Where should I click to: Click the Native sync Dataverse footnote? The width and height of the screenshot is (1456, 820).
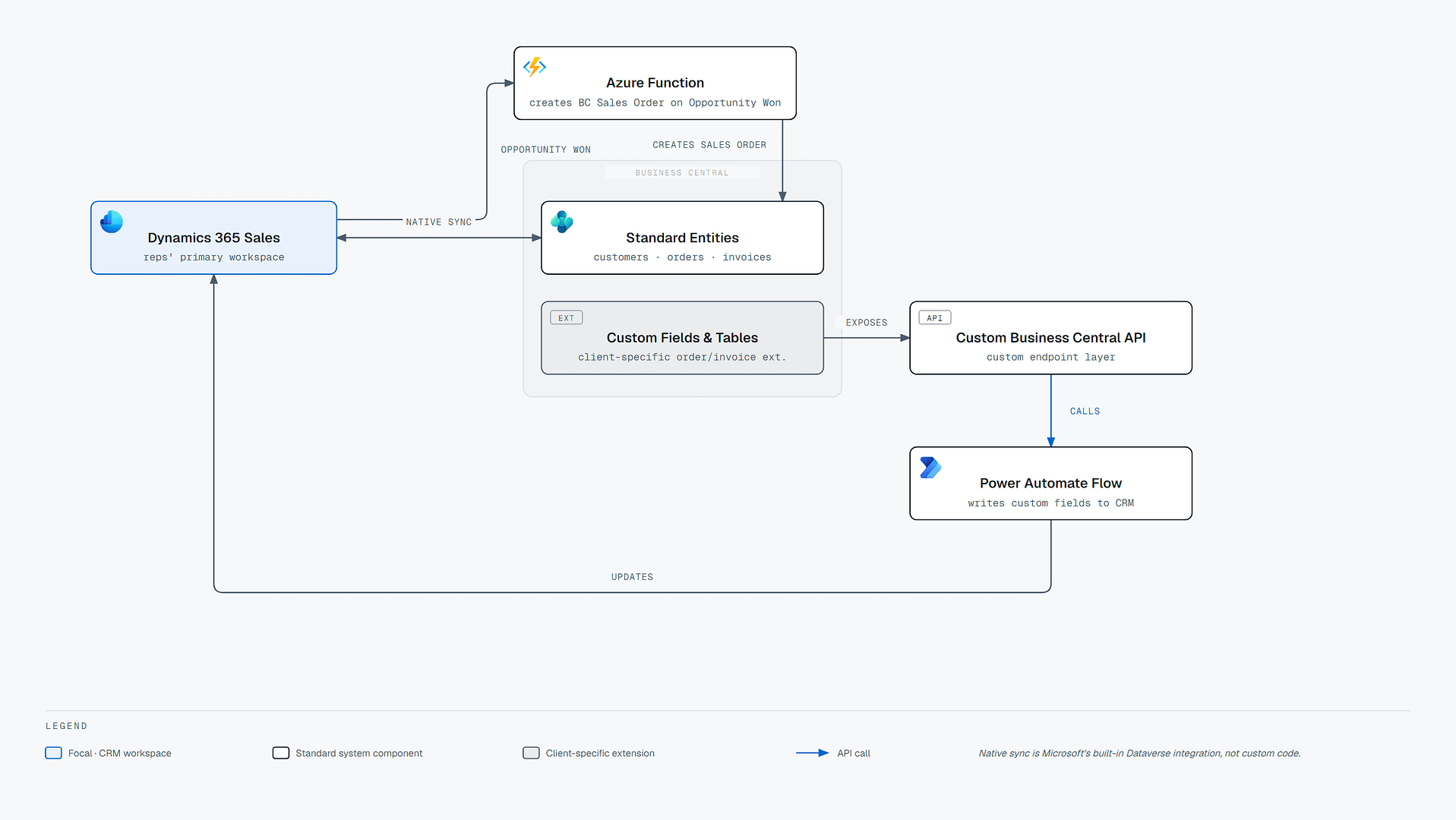(1139, 753)
